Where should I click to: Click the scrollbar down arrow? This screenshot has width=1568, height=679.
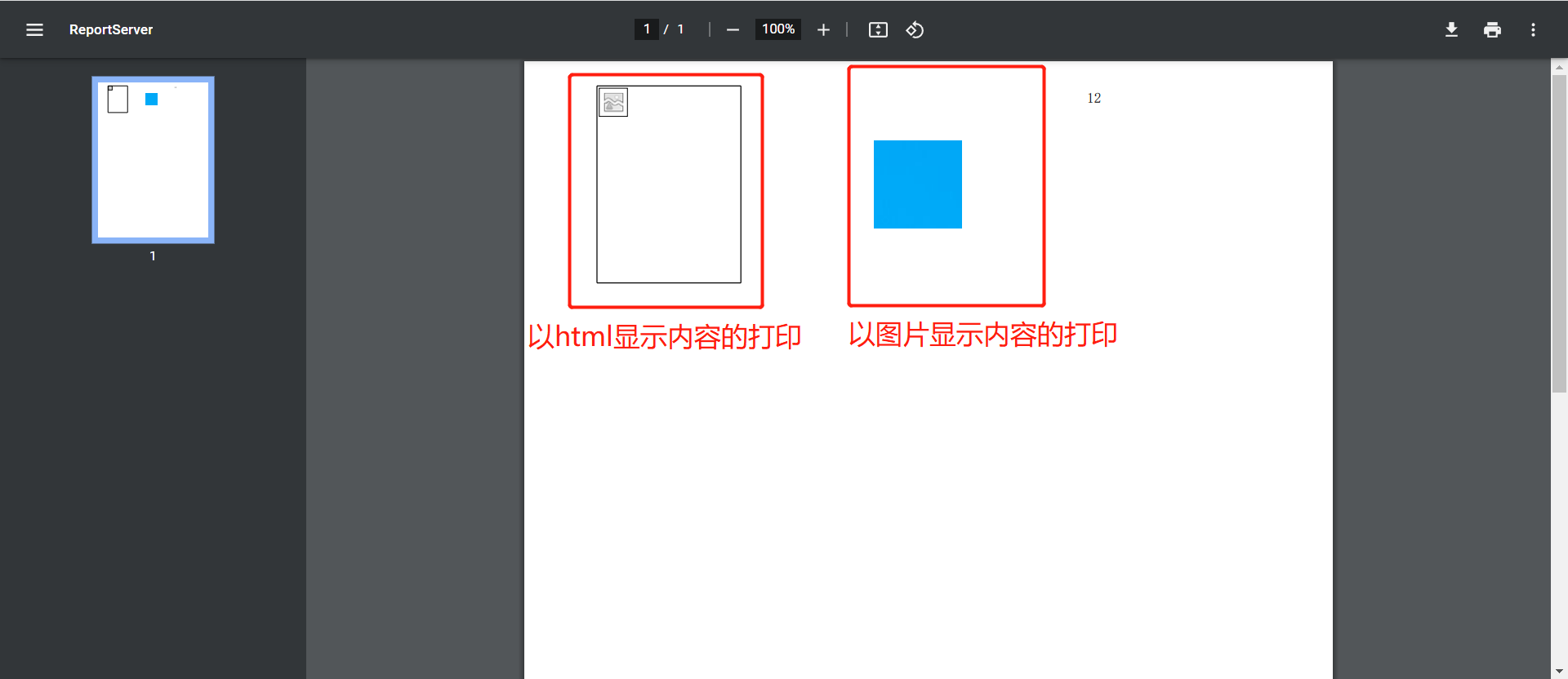pyautogui.click(x=1559, y=672)
